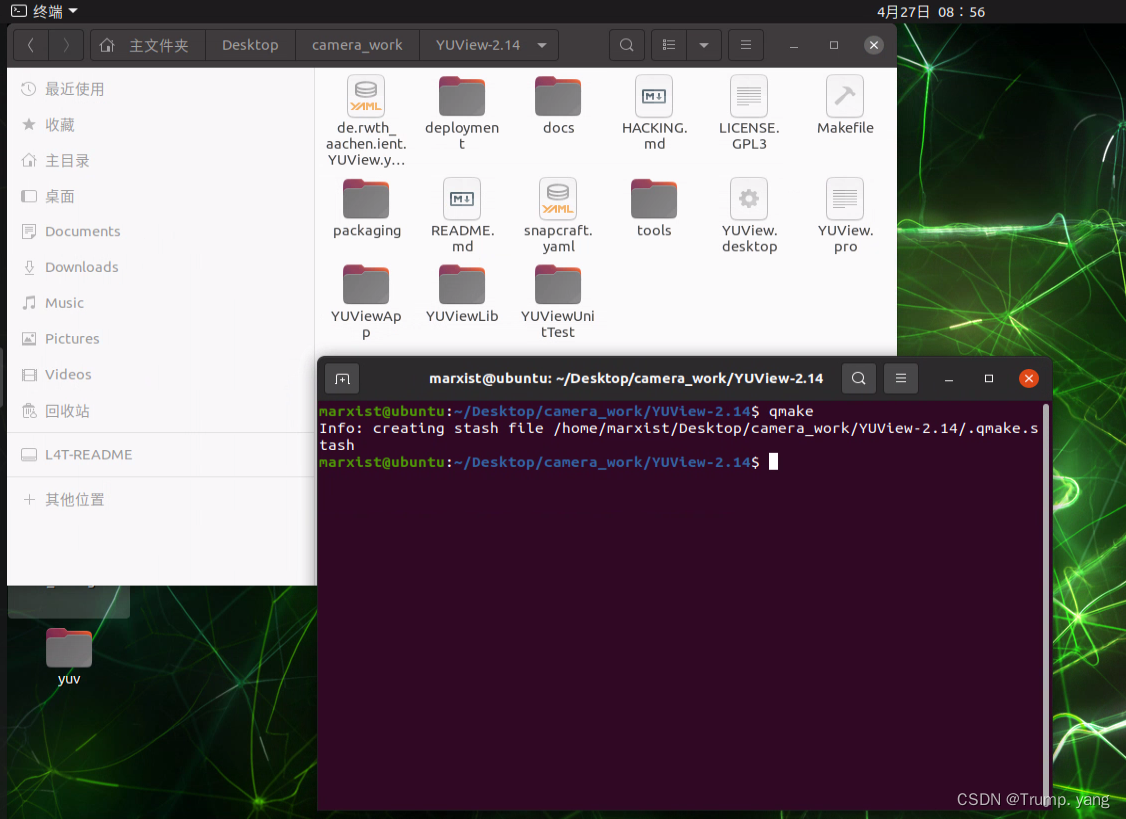Open the deployment folder
Screen dimensions: 1126x819
[x=462, y=97]
